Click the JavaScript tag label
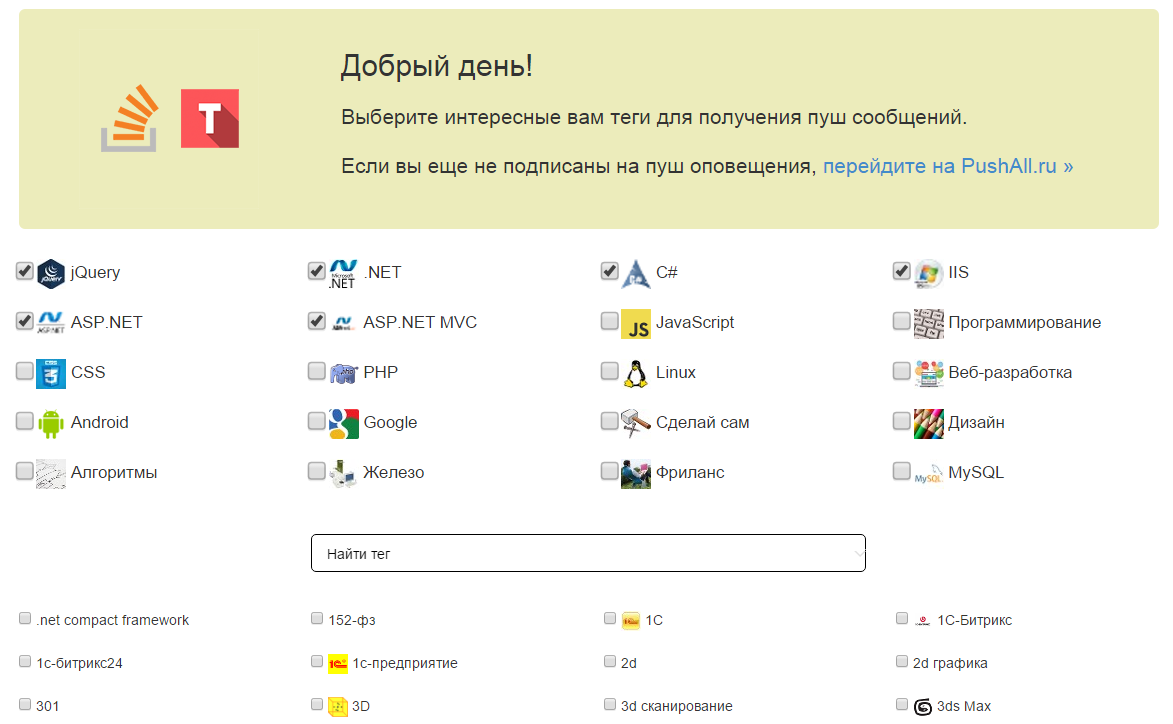Screen dimensions: 1173x724 [695, 322]
